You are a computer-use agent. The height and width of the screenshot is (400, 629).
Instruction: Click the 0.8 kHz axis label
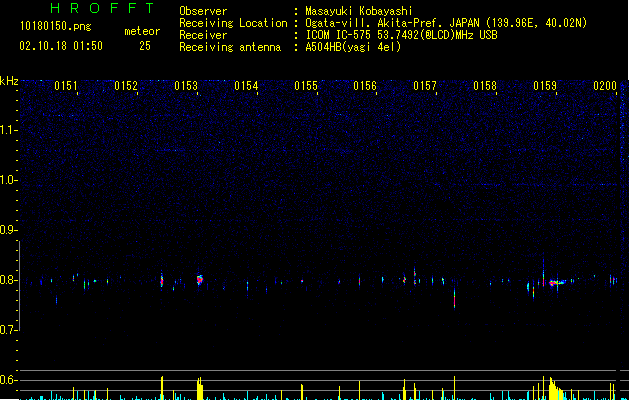click(8, 280)
